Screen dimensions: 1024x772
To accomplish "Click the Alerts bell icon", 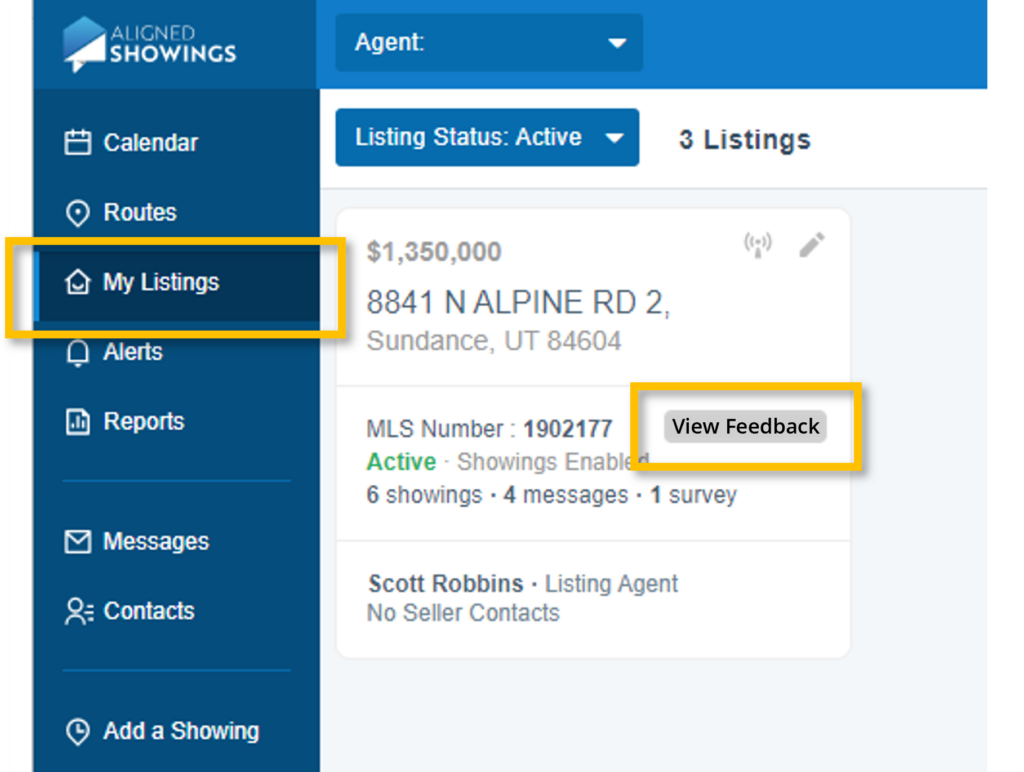I will [77, 353].
